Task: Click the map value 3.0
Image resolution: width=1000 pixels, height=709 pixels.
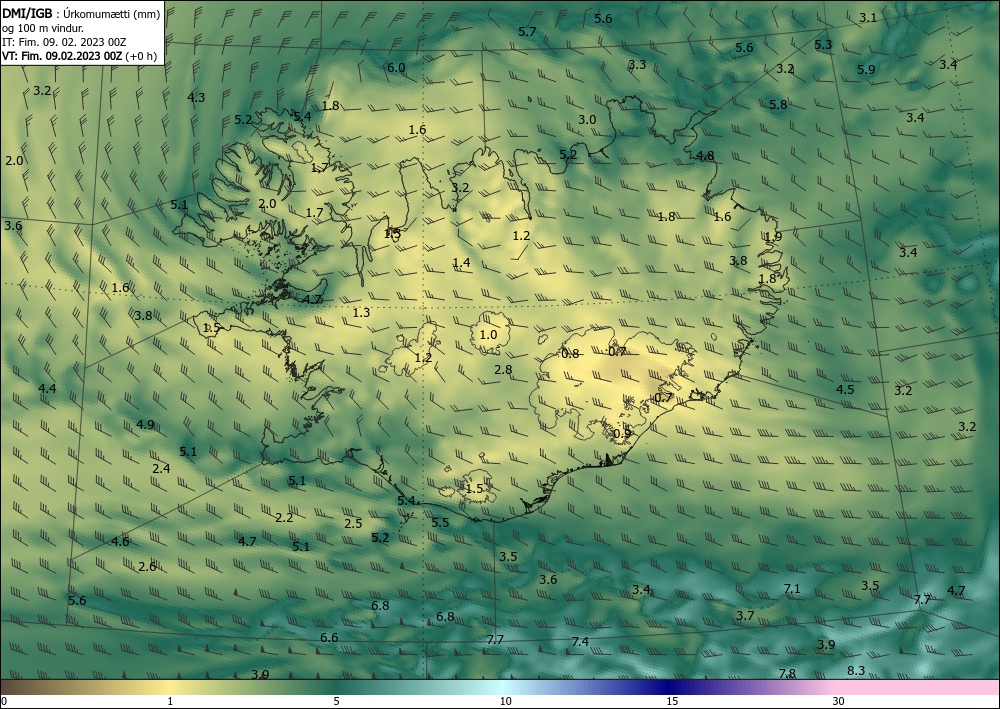Action: pyautogui.click(x=587, y=120)
